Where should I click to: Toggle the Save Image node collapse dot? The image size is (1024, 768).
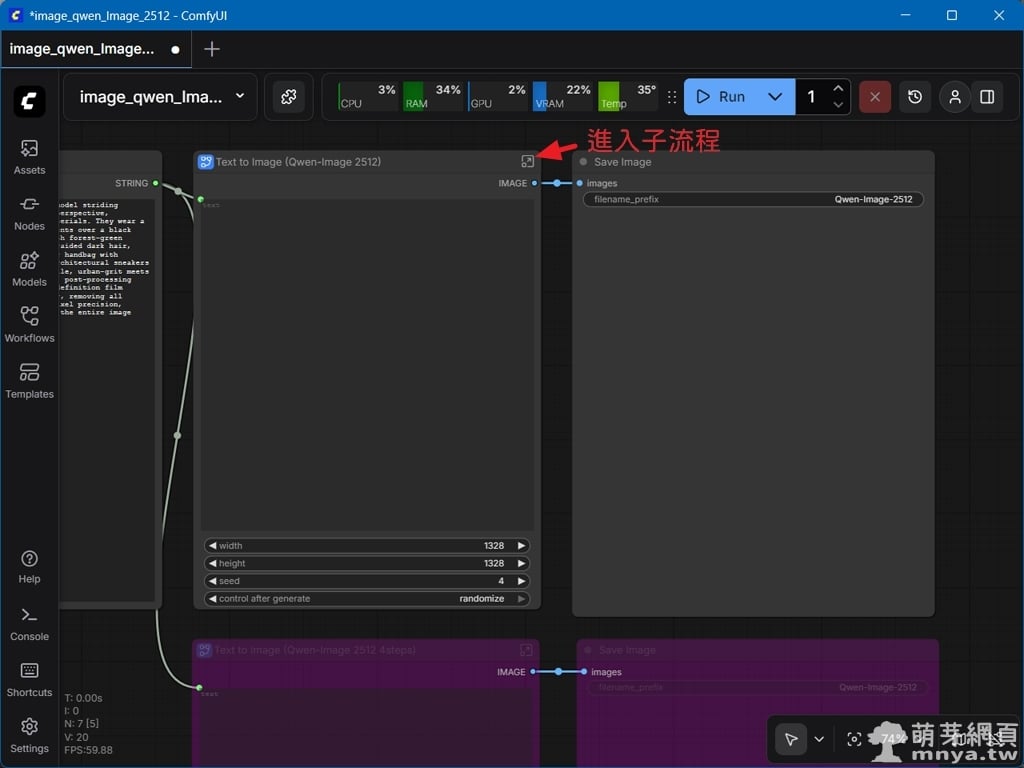pos(583,162)
